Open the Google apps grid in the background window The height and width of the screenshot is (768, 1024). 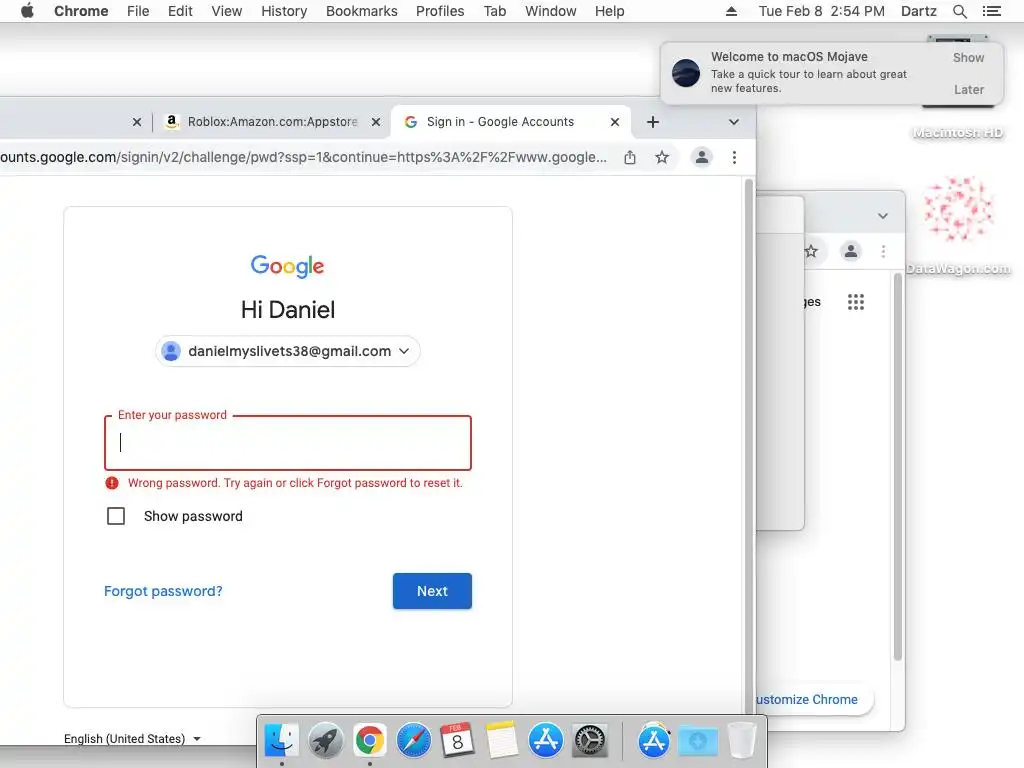tap(856, 302)
